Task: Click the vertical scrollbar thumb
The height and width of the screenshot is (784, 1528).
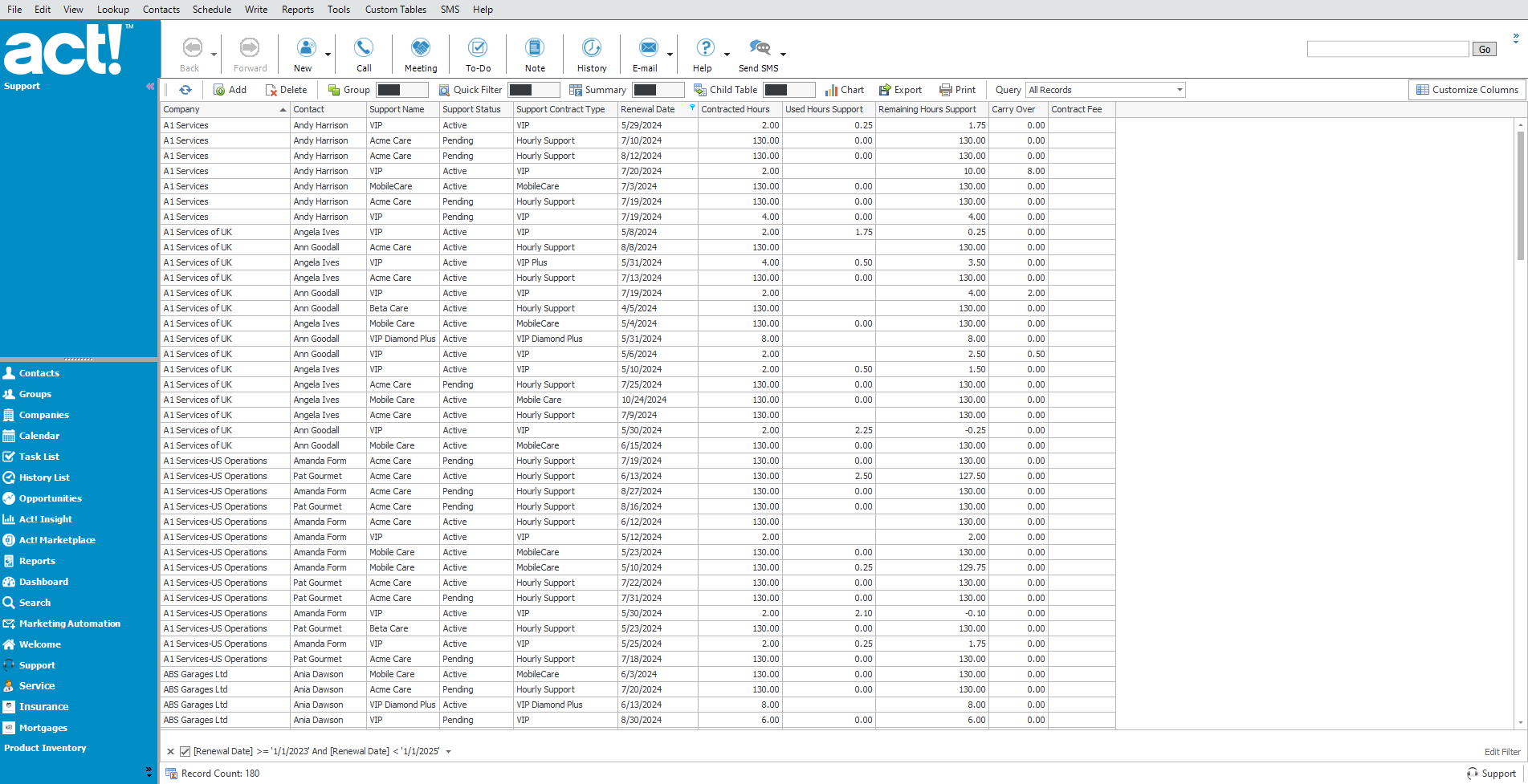Action: 1521,196
